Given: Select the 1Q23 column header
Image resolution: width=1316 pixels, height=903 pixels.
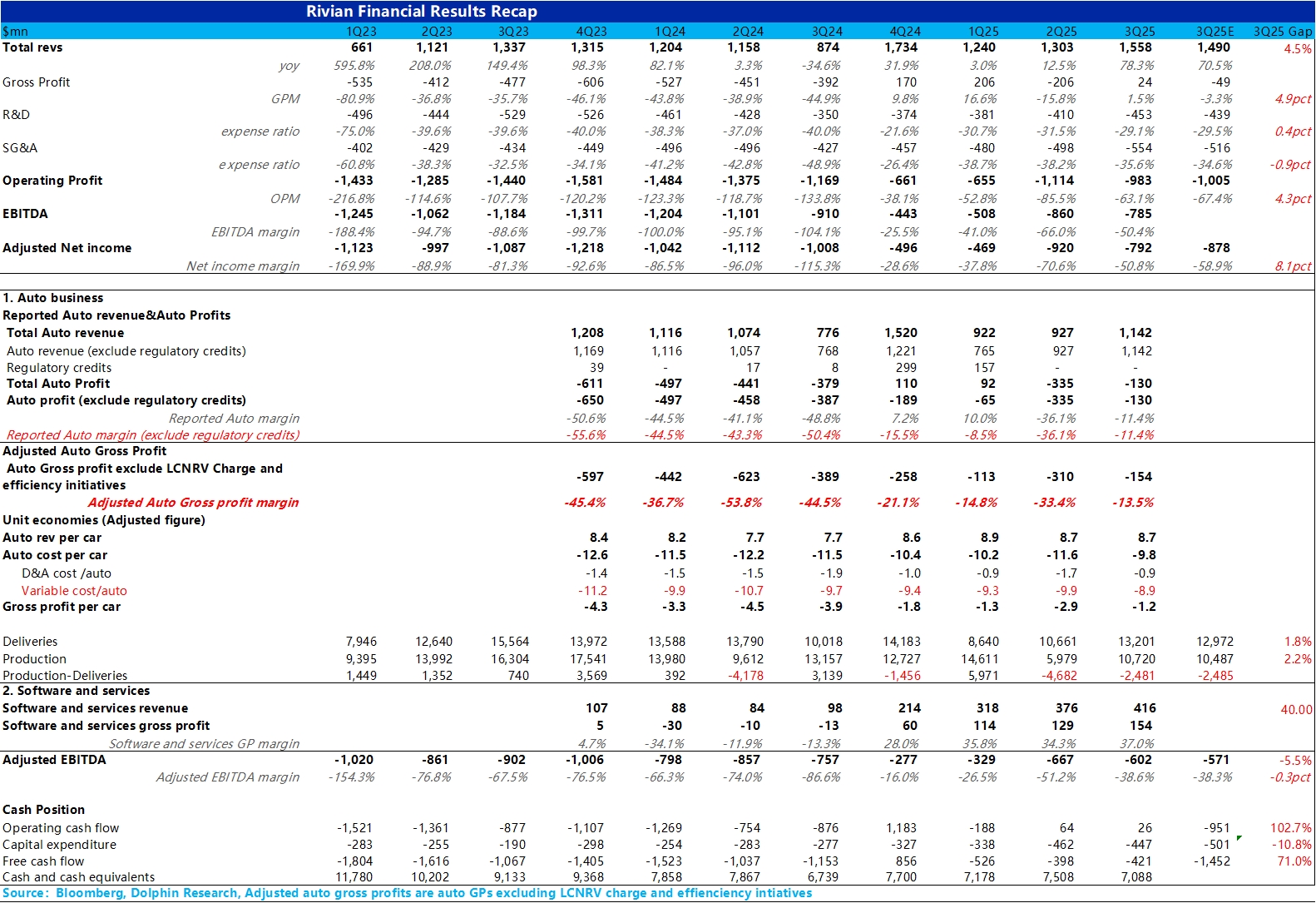Looking at the screenshot, I should tap(361, 32).
